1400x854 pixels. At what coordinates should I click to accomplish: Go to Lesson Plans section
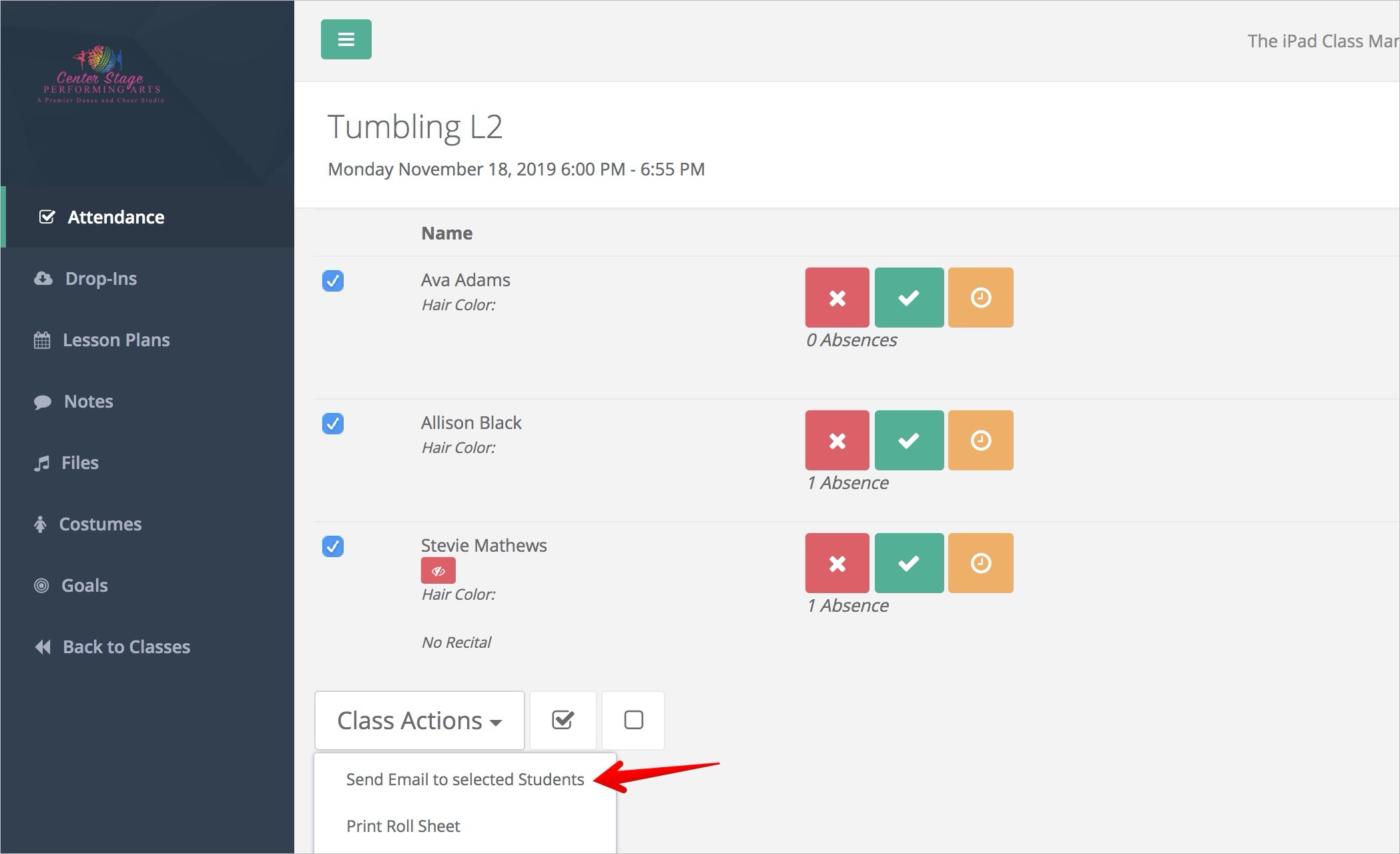click(115, 340)
